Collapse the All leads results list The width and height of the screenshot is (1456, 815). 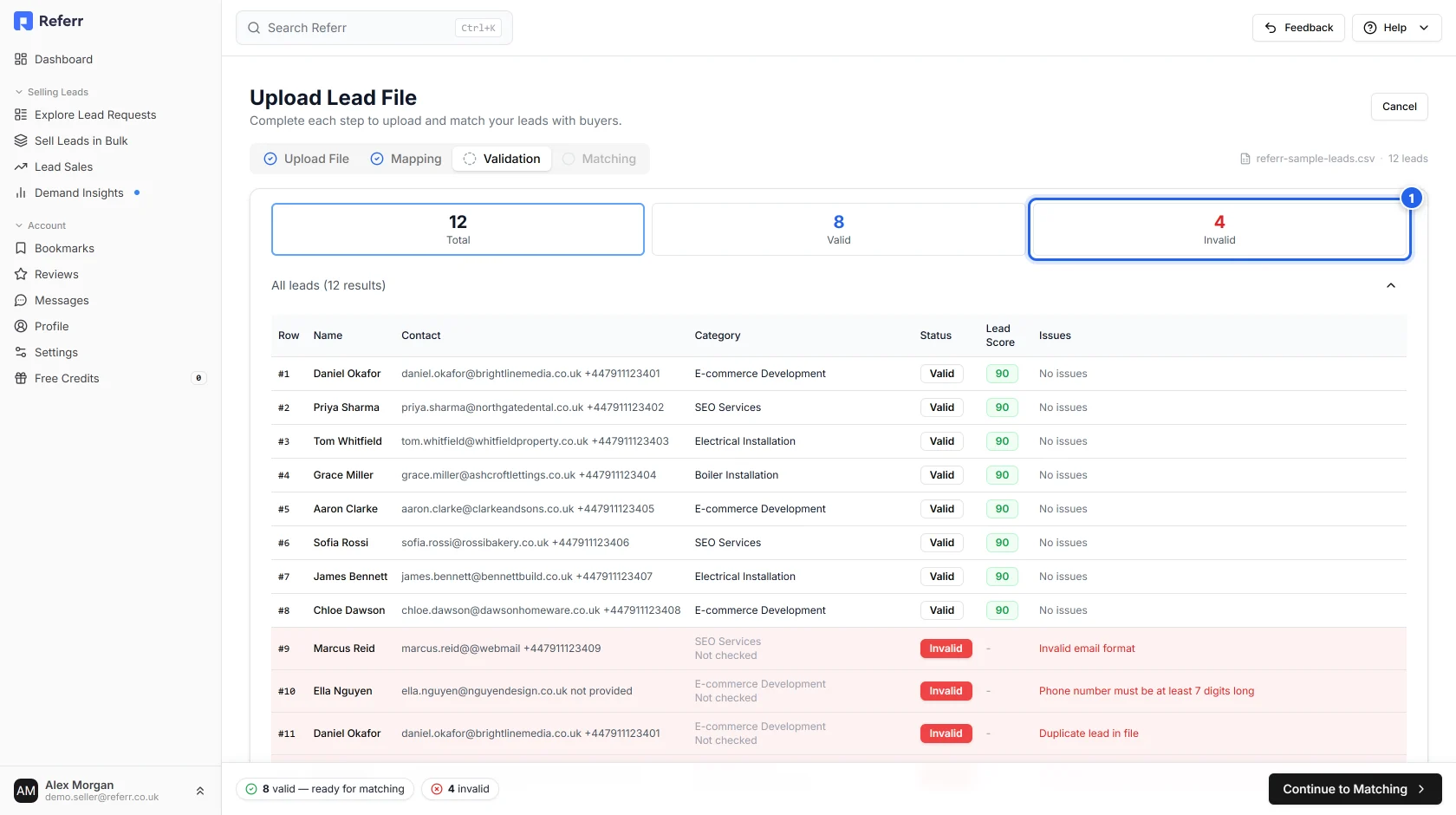tap(1391, 285)
